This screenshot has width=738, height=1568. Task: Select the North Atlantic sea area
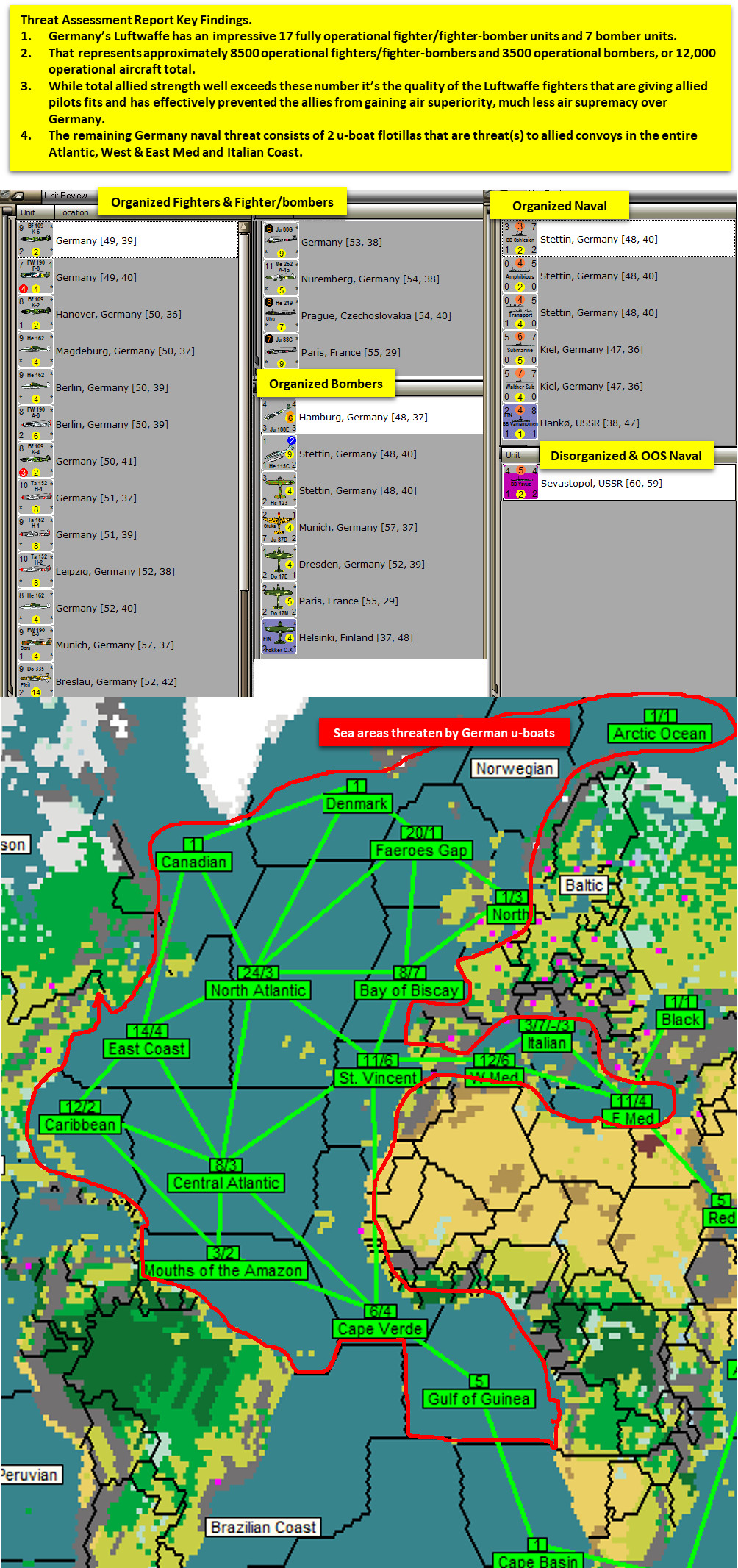[x=258, y=990]
